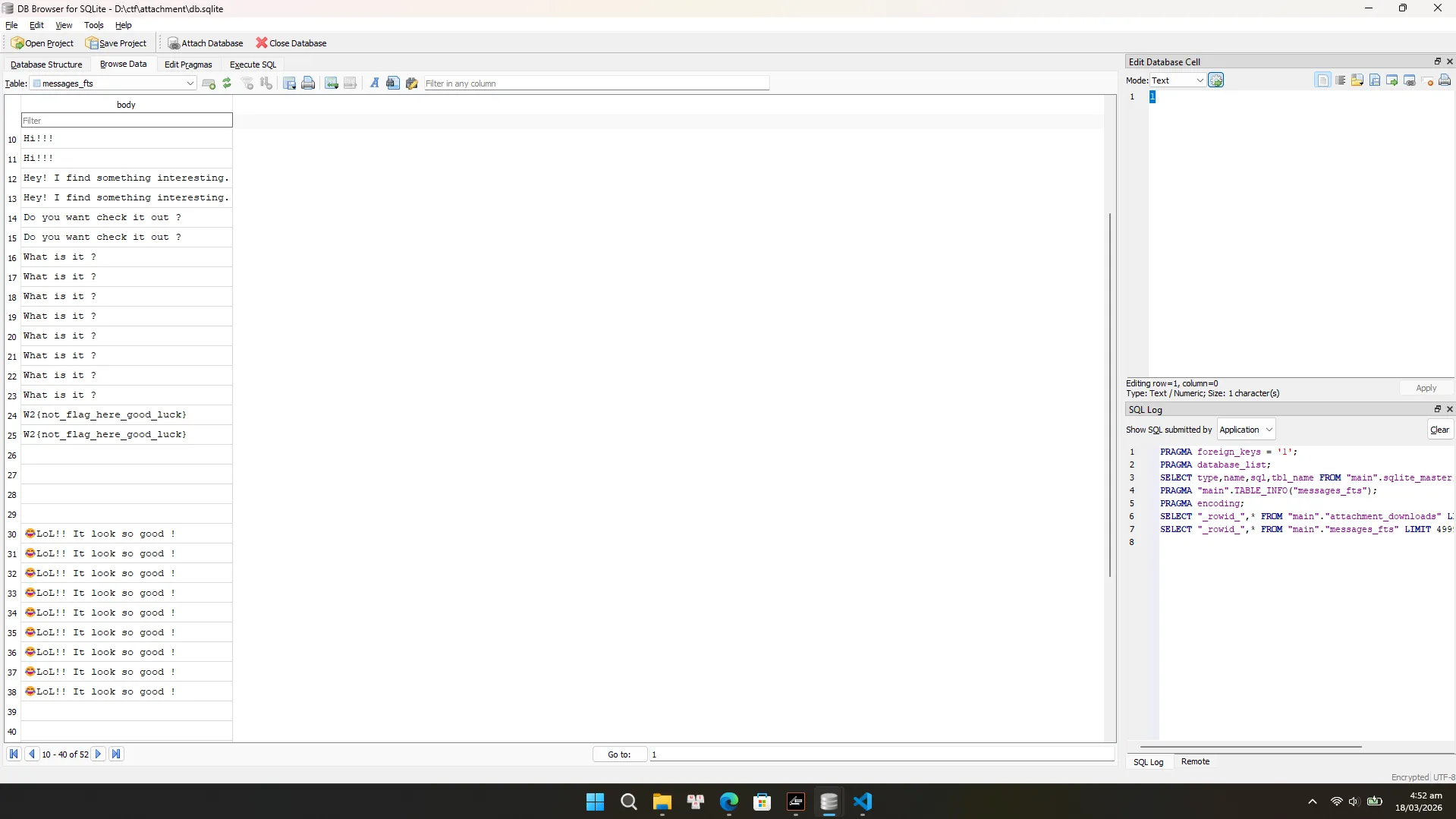The width and height of the screenshot is (1456, 819).
Task: Click the delete record icon
Action: point(350,83)
